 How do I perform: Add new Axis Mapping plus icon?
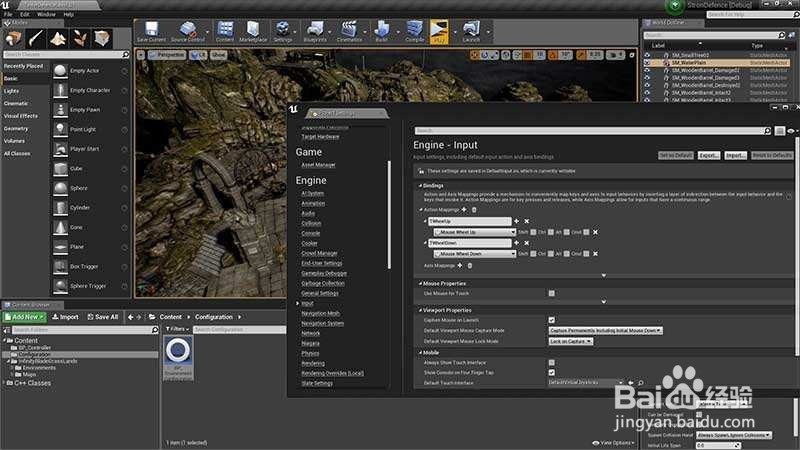pyautogui.click(x=460, y=265)
